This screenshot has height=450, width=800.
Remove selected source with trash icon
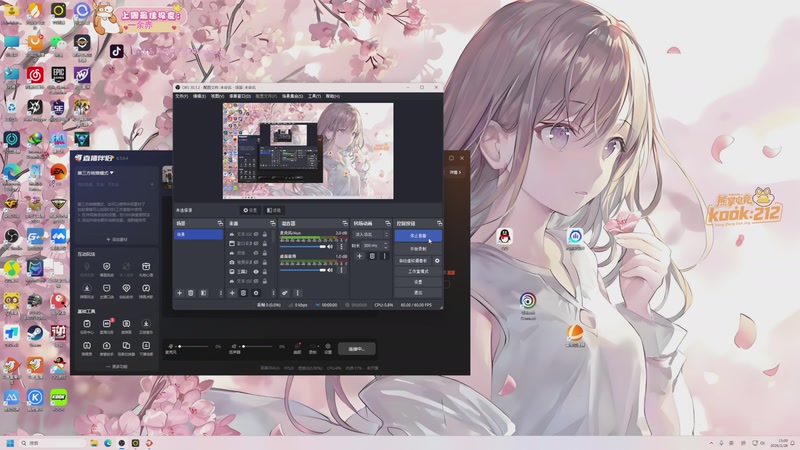click(x=243, y=293)
